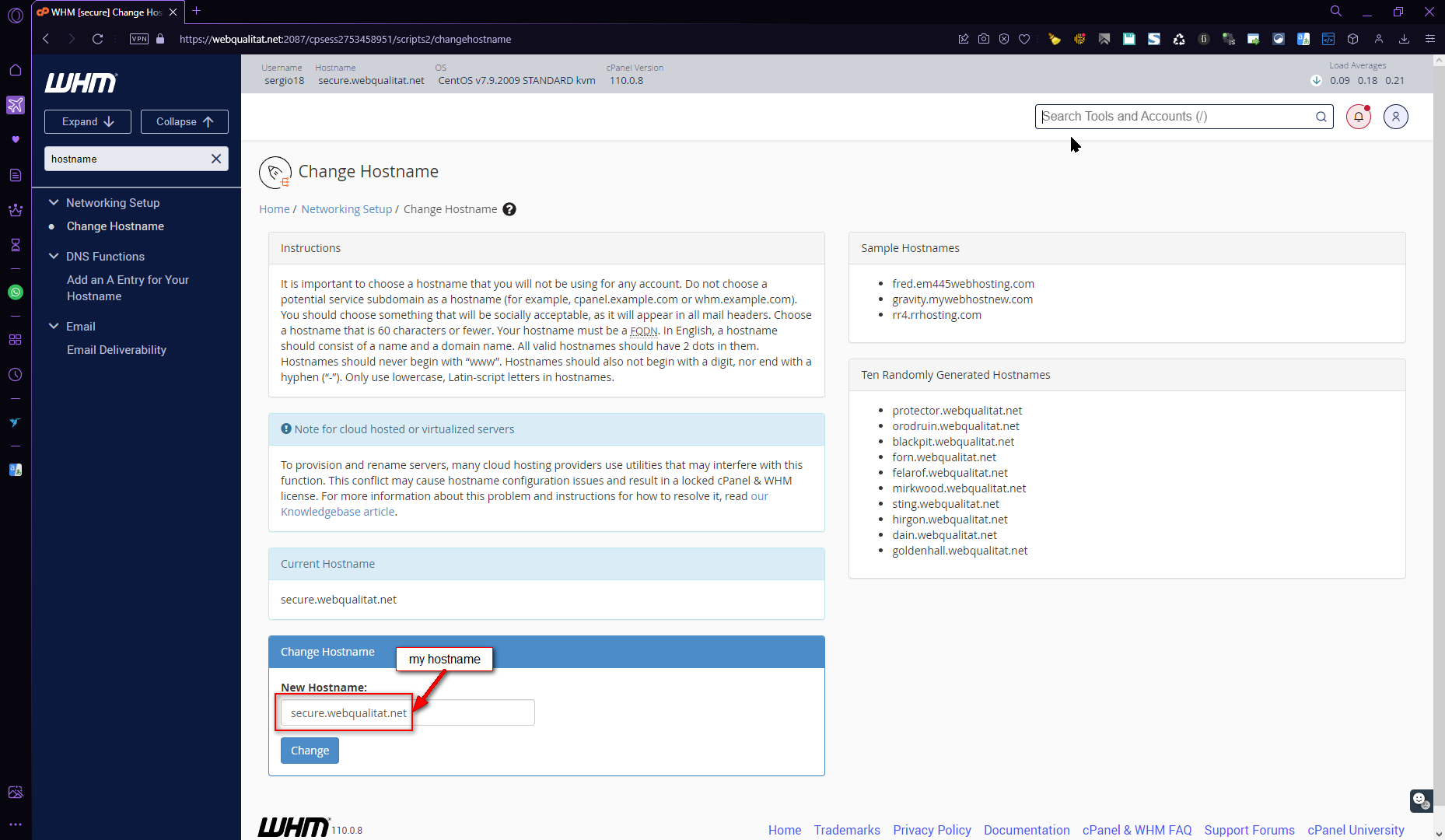Go back with the browser back arrow
1445x840 pixels.
coord(46,39)
